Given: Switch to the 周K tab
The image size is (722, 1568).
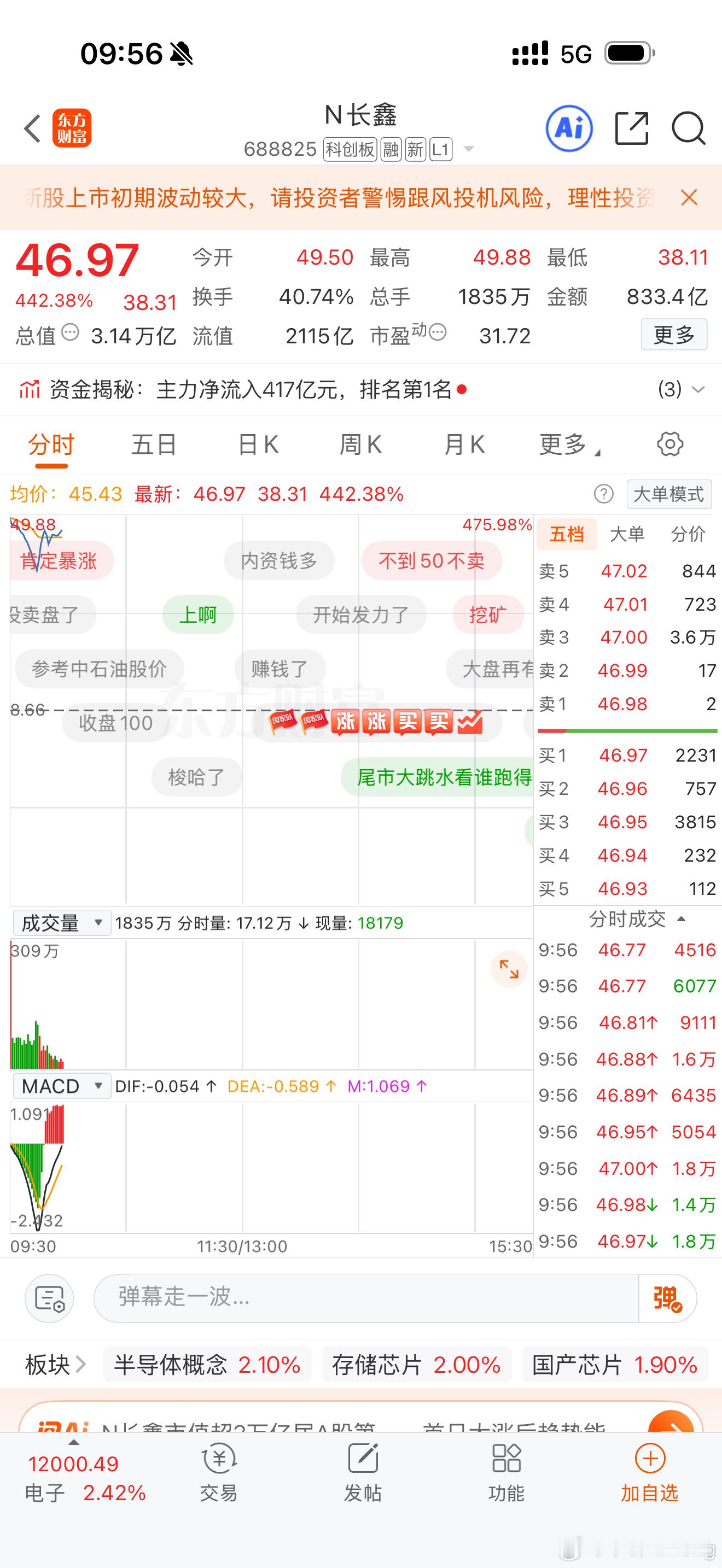Looking at the screenshot, I should tap(361, 445).
